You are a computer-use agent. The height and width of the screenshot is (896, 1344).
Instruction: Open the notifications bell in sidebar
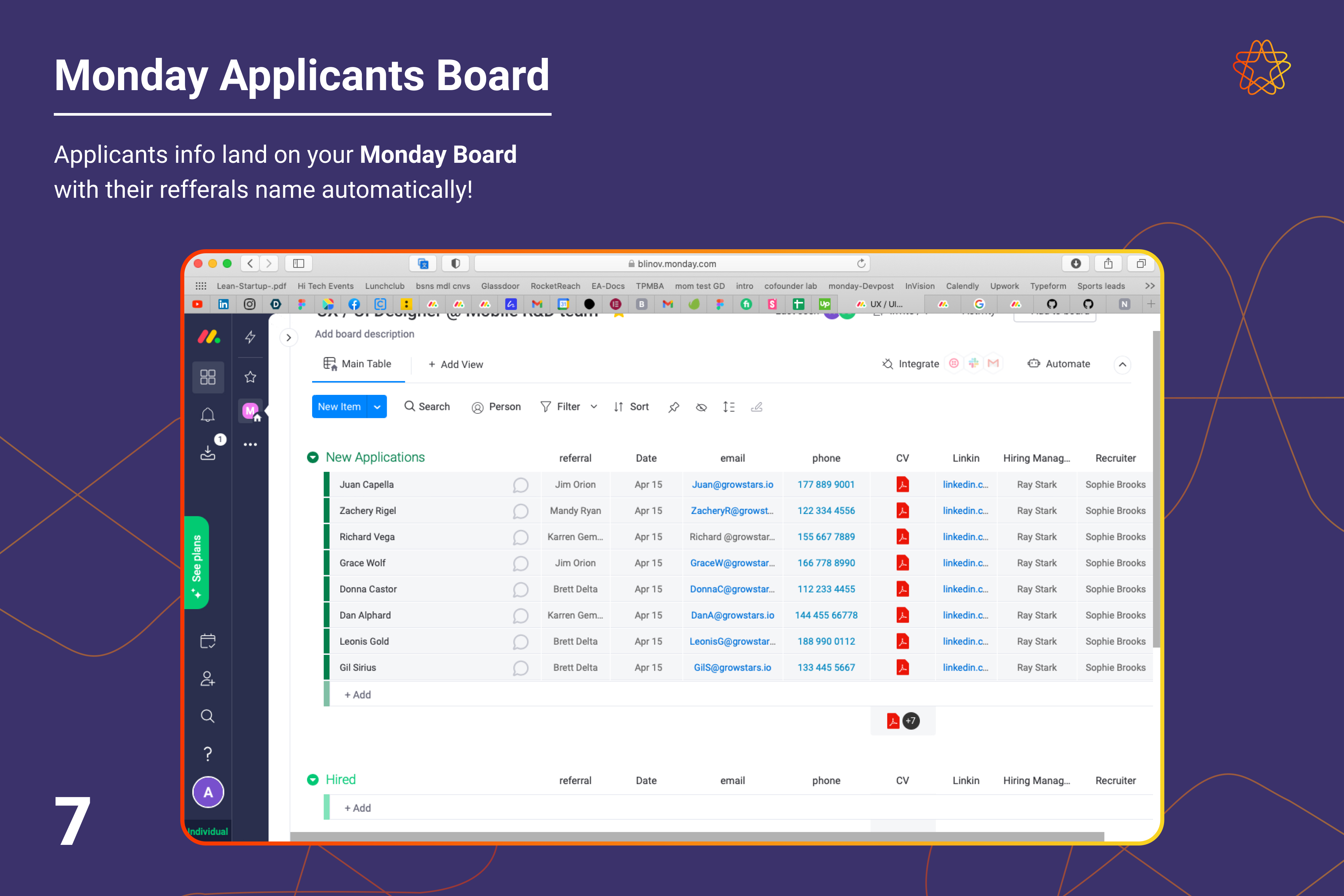point(208,414)
